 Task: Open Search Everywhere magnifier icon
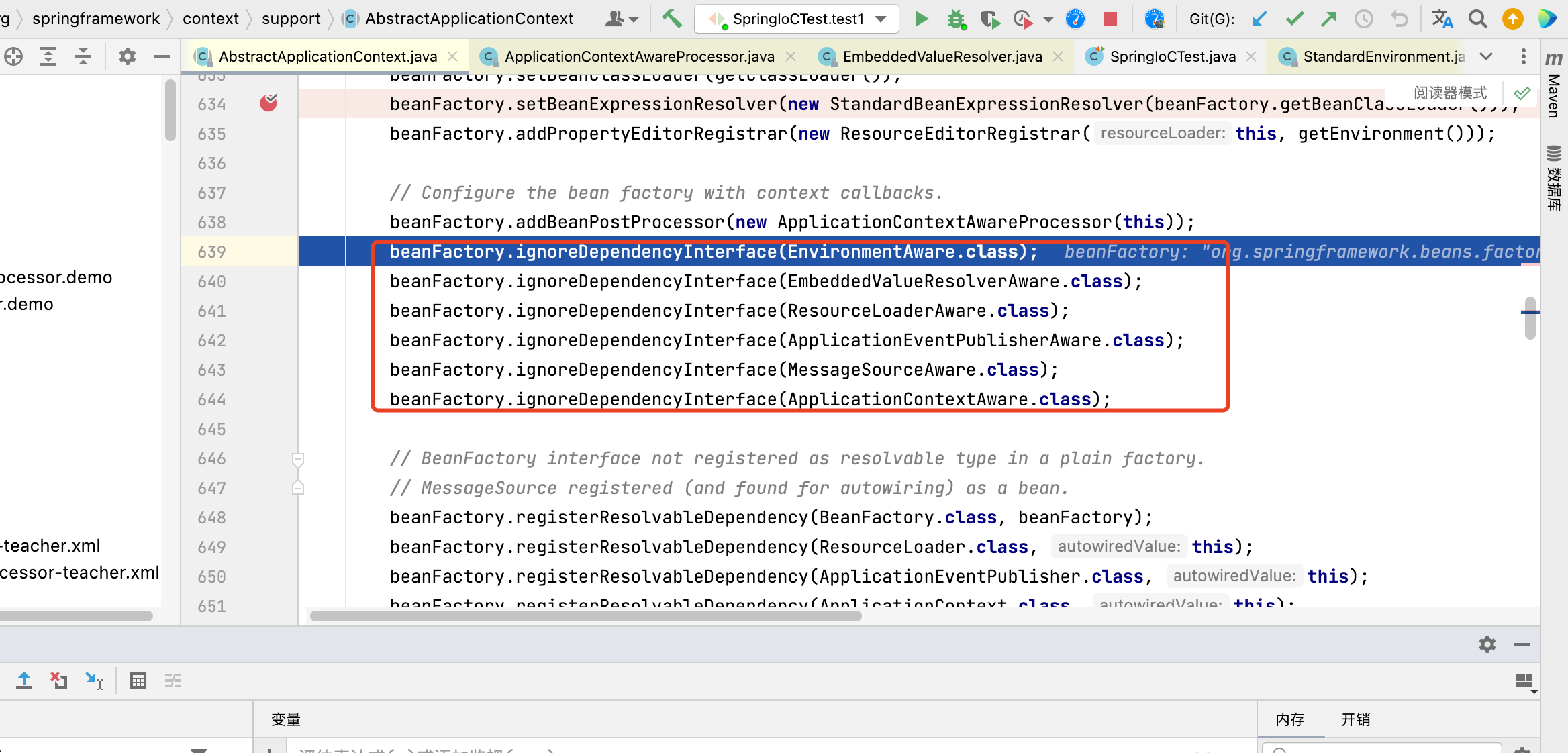click(1477, 19)
